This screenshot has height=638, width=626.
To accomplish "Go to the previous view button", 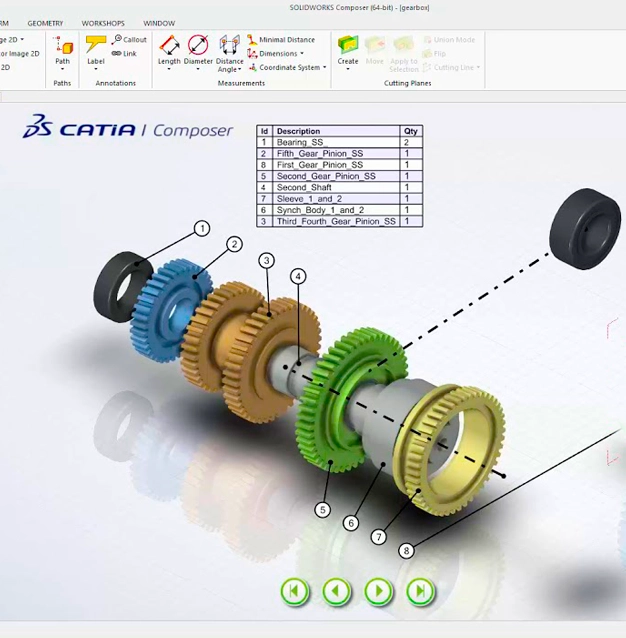I will click(x=336, y=591).
